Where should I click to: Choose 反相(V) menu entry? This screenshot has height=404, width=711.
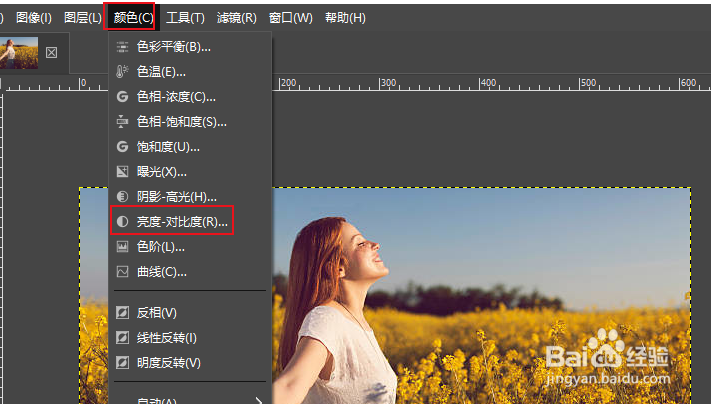(190, 312)
